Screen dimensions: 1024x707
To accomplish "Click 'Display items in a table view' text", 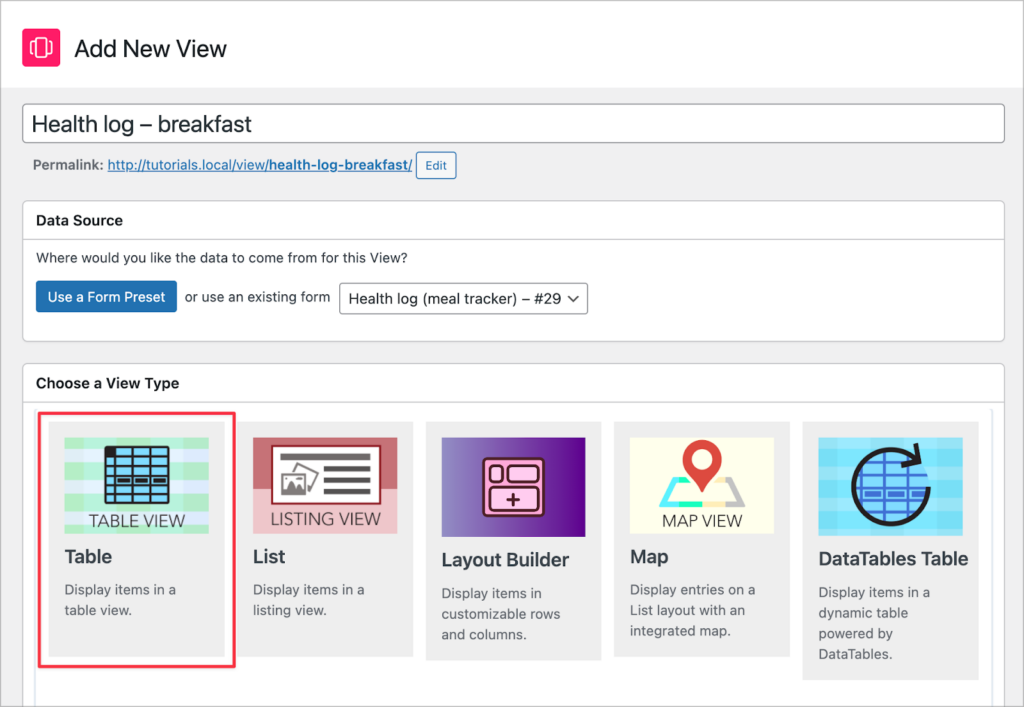I will (x=120, y=600).
